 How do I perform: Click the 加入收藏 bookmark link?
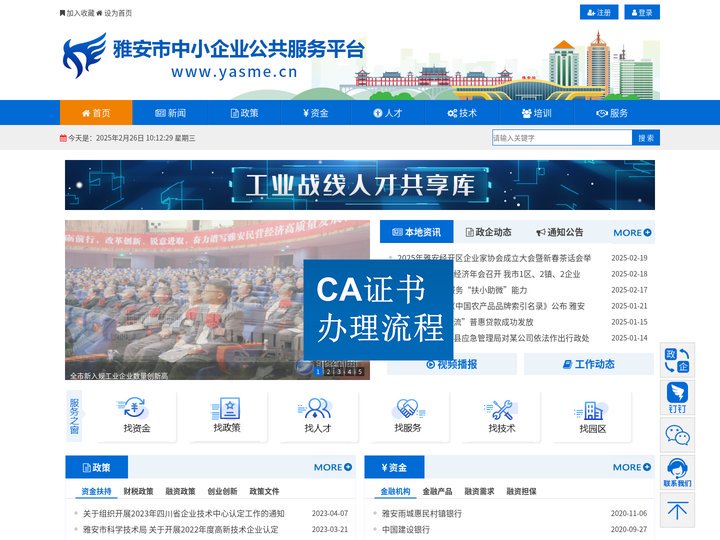pyautogui.click(x=77, y=13)
